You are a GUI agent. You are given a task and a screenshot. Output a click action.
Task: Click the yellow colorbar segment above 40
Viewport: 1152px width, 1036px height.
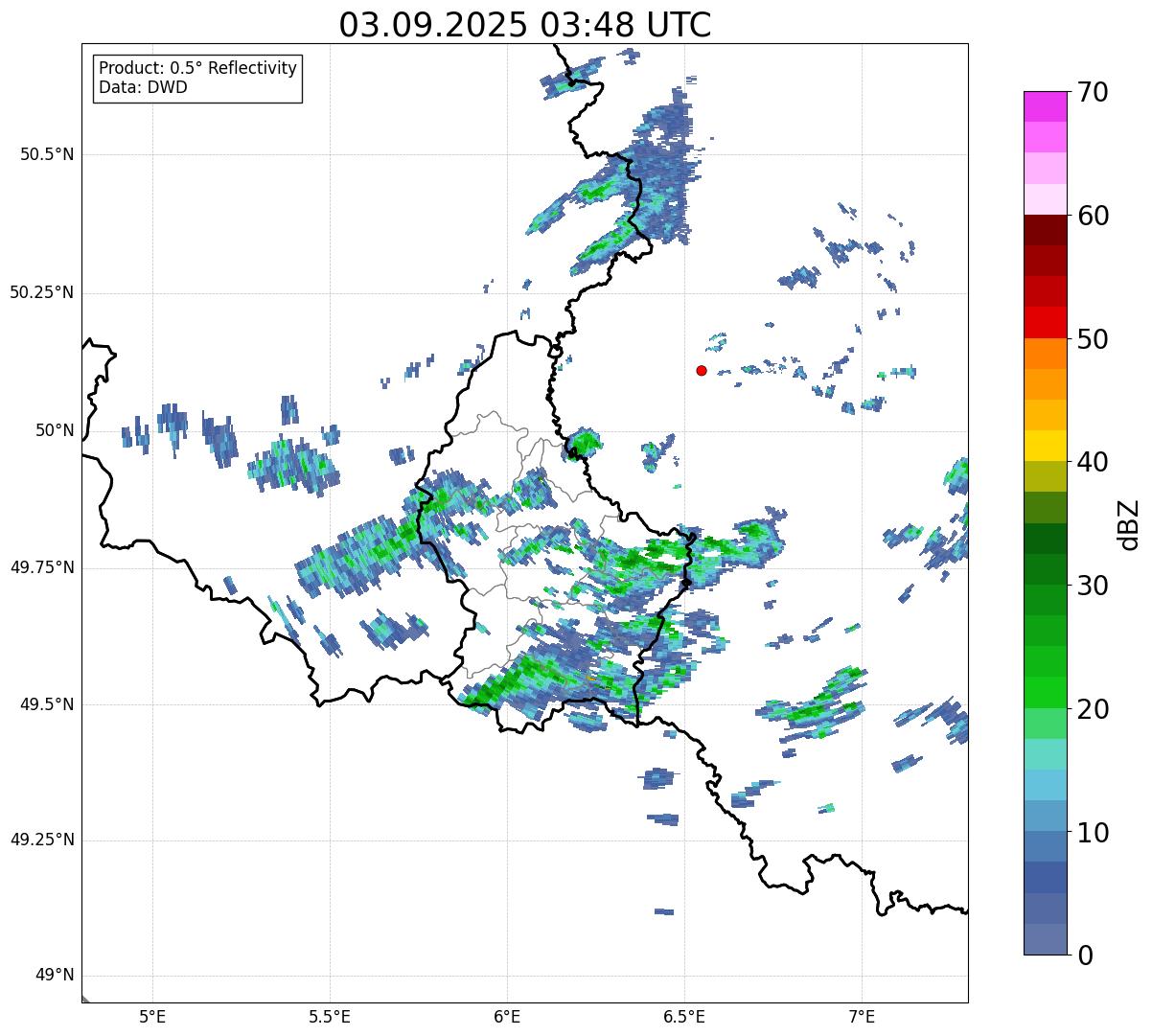[x=1045, y=446]
